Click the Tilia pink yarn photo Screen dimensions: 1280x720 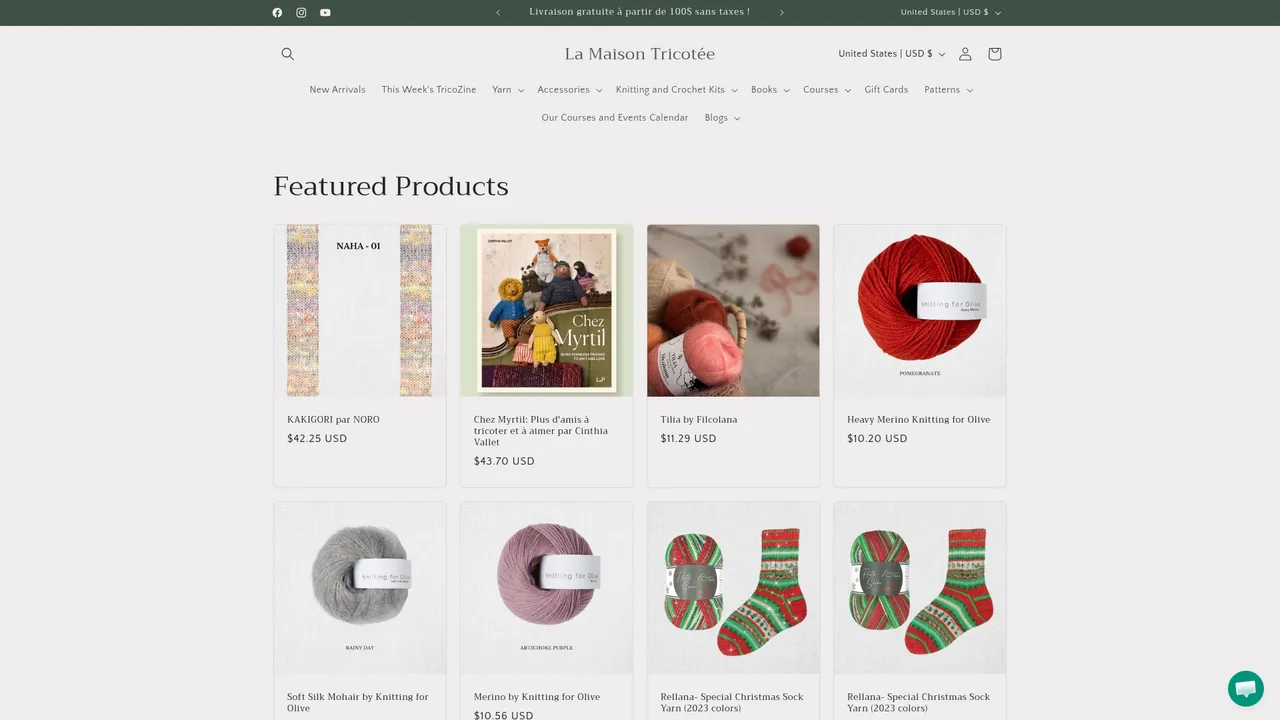tap(733, 310)
